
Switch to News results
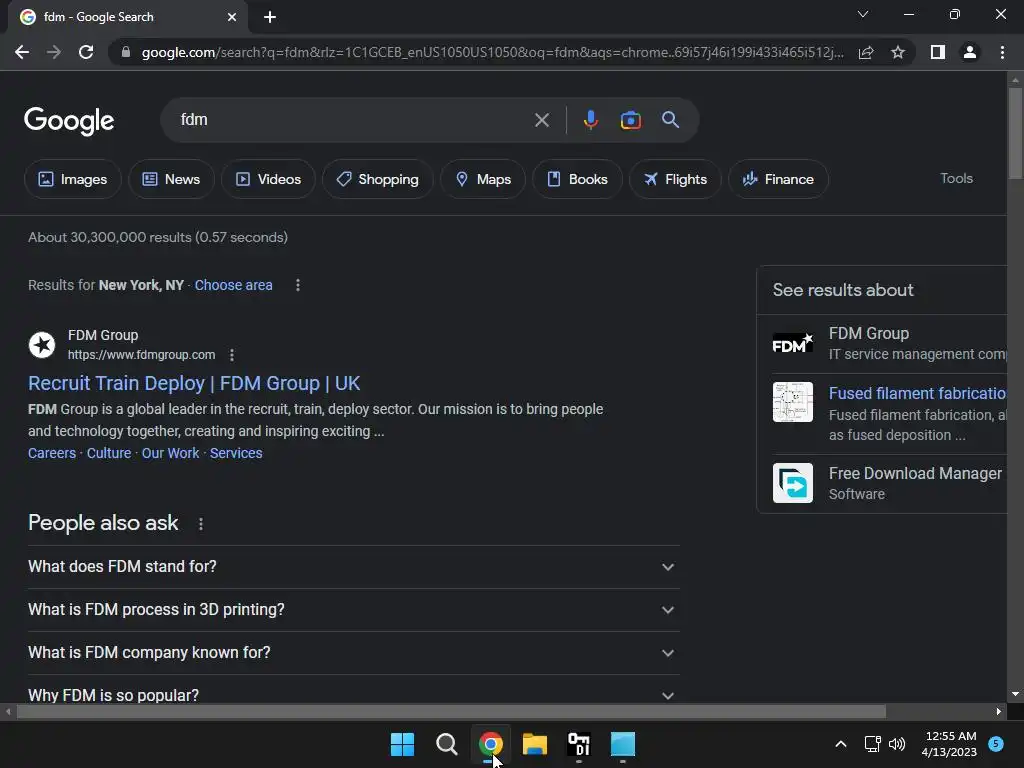(x=171, y=179)
